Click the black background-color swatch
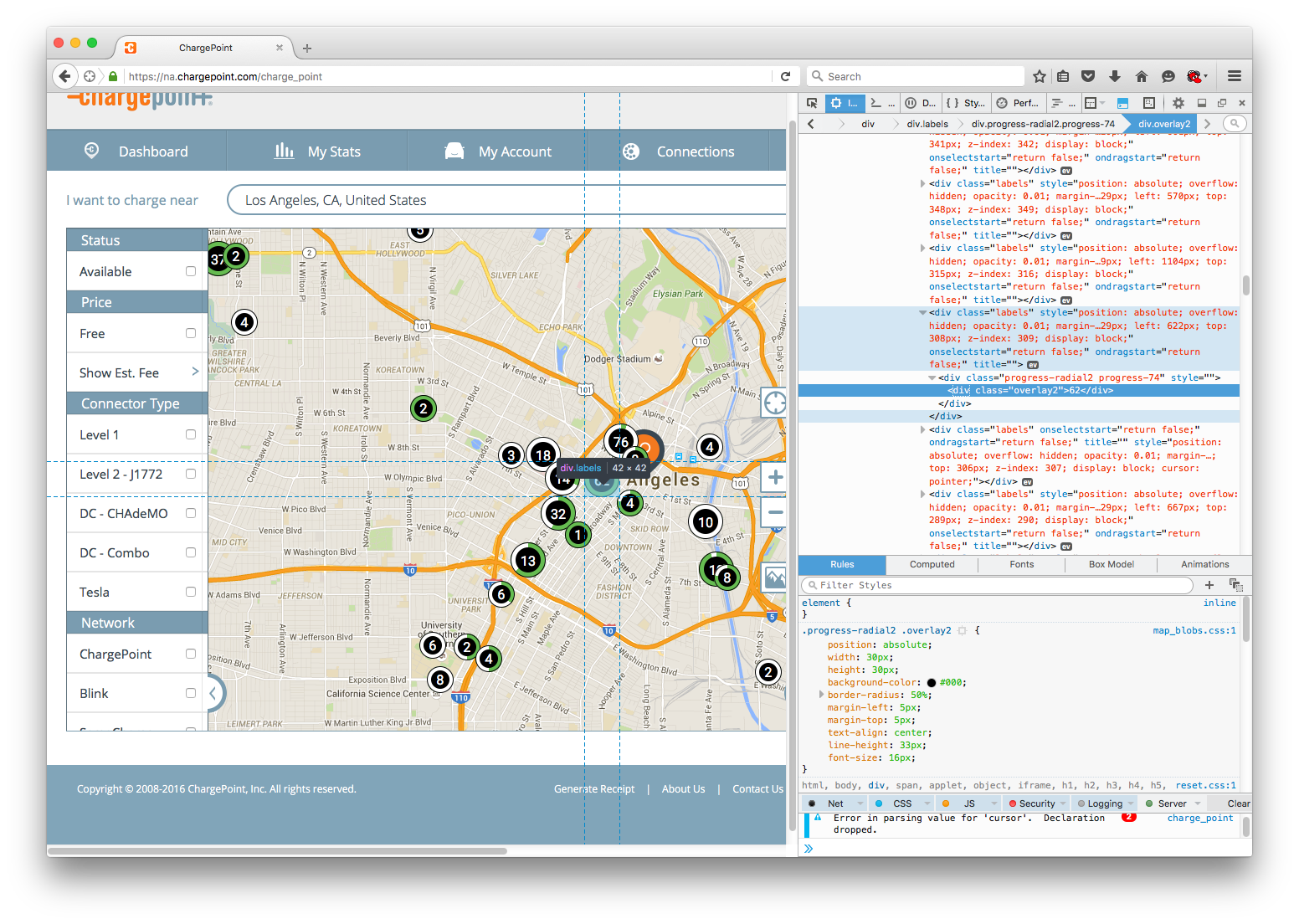This screenshot has width=1299, height=924. pyautogui.click(x=932, y=683)
